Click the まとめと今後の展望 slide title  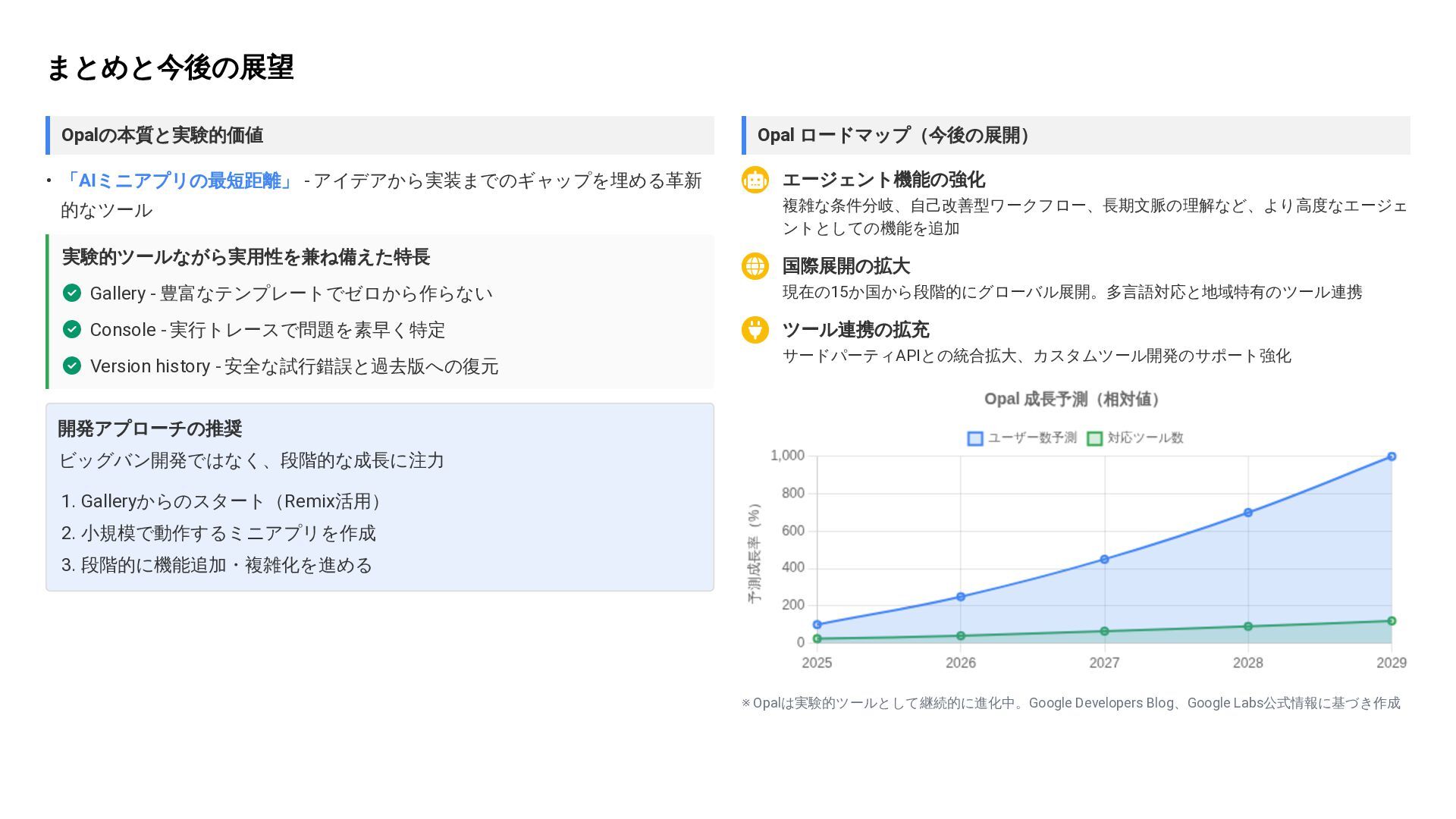tap(170, 67)
